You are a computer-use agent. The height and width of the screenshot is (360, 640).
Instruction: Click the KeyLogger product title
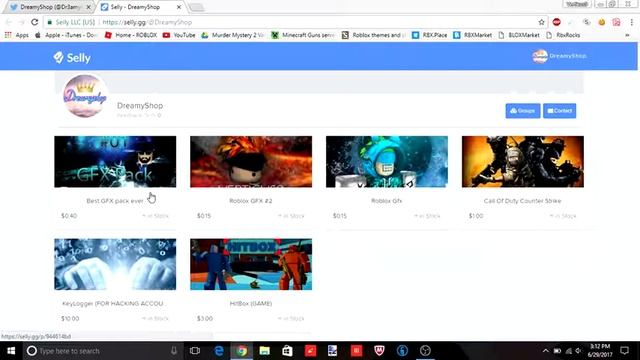point(113,303)
